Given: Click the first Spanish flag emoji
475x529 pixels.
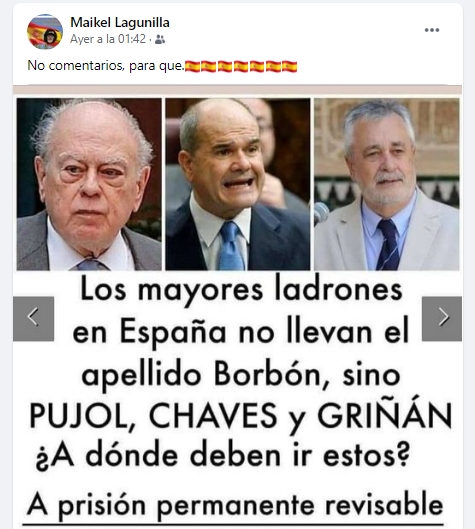Looking at the screenshot, I should (192, 66).
